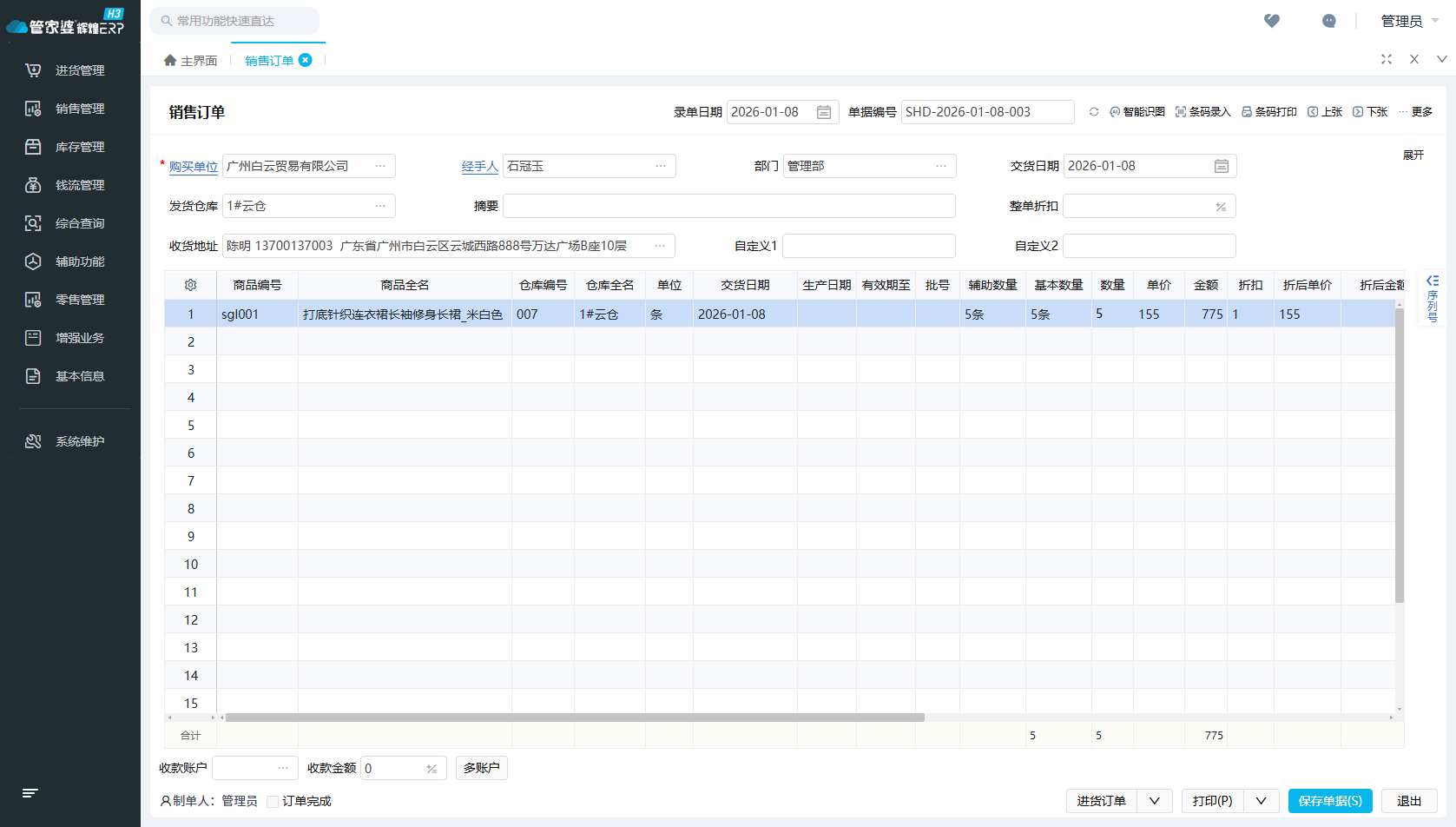Viewport: 1456px width, 827px height.
Task: Click the 增强业务 sidebar icon
Action: (x=33, y=338)
